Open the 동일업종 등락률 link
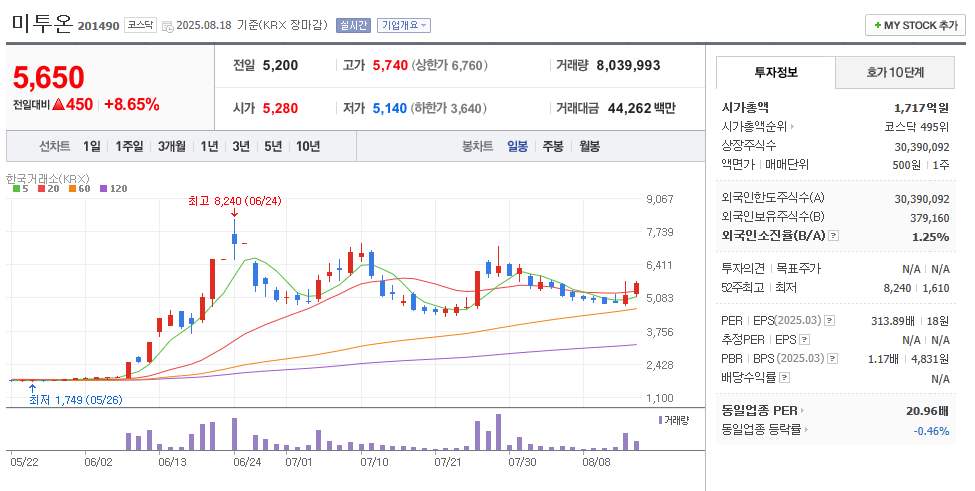975x491 pixels. point(764,429)
